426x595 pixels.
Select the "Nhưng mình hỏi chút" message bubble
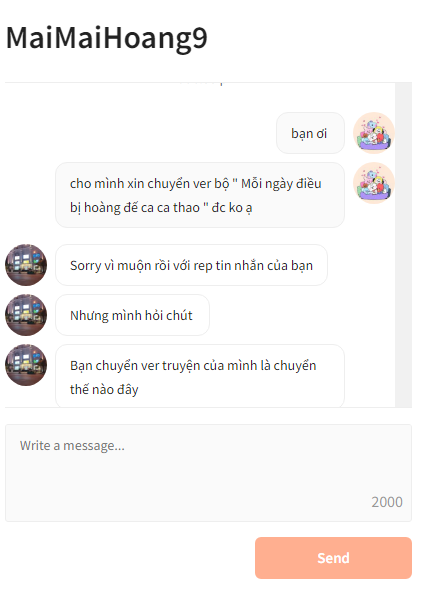point(132,315)
